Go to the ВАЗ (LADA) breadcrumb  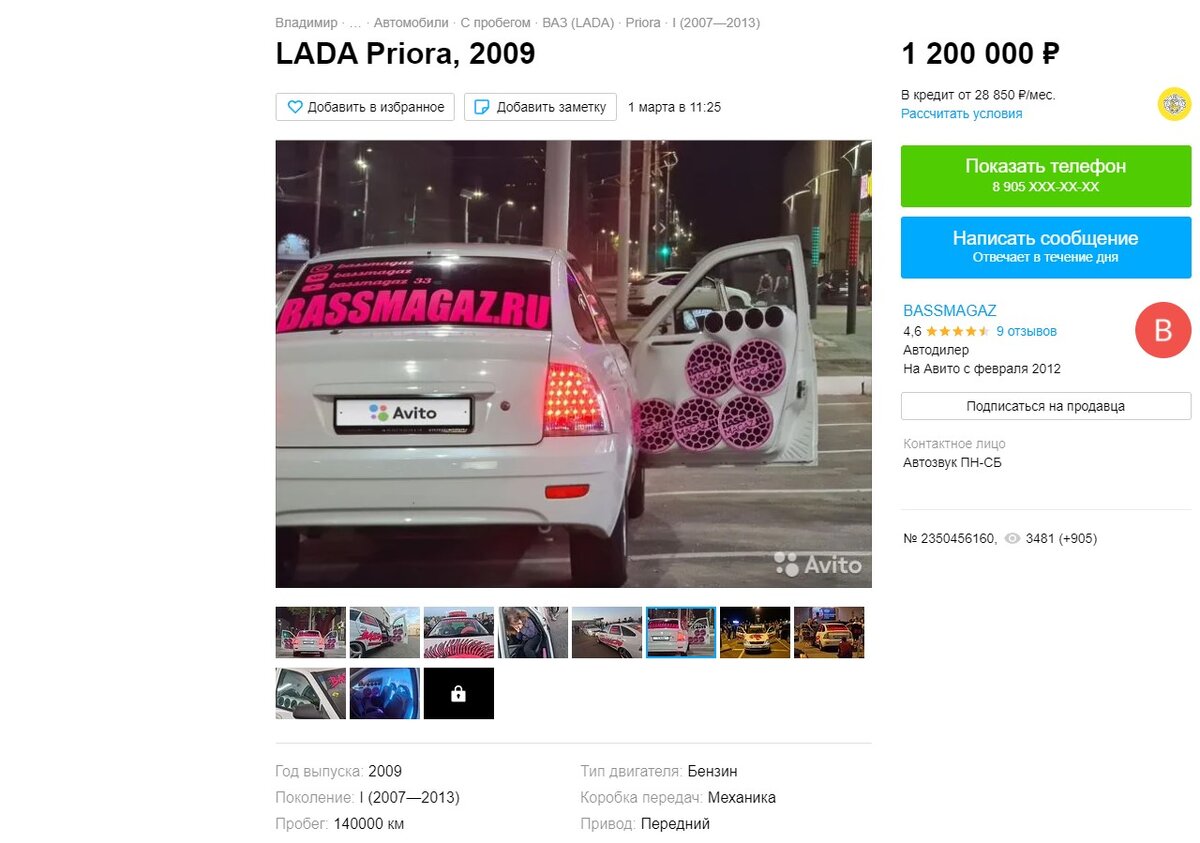pos(578,23)
